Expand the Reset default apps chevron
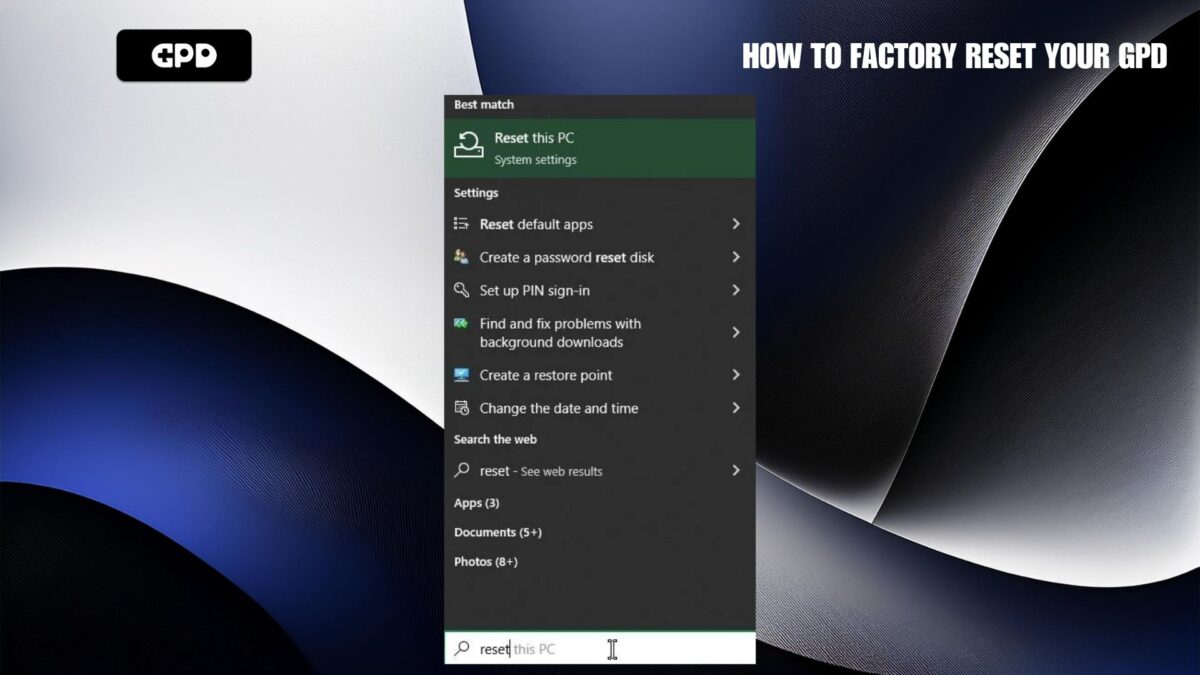This screenshot has width=1200, height=675. click(735, 224)
